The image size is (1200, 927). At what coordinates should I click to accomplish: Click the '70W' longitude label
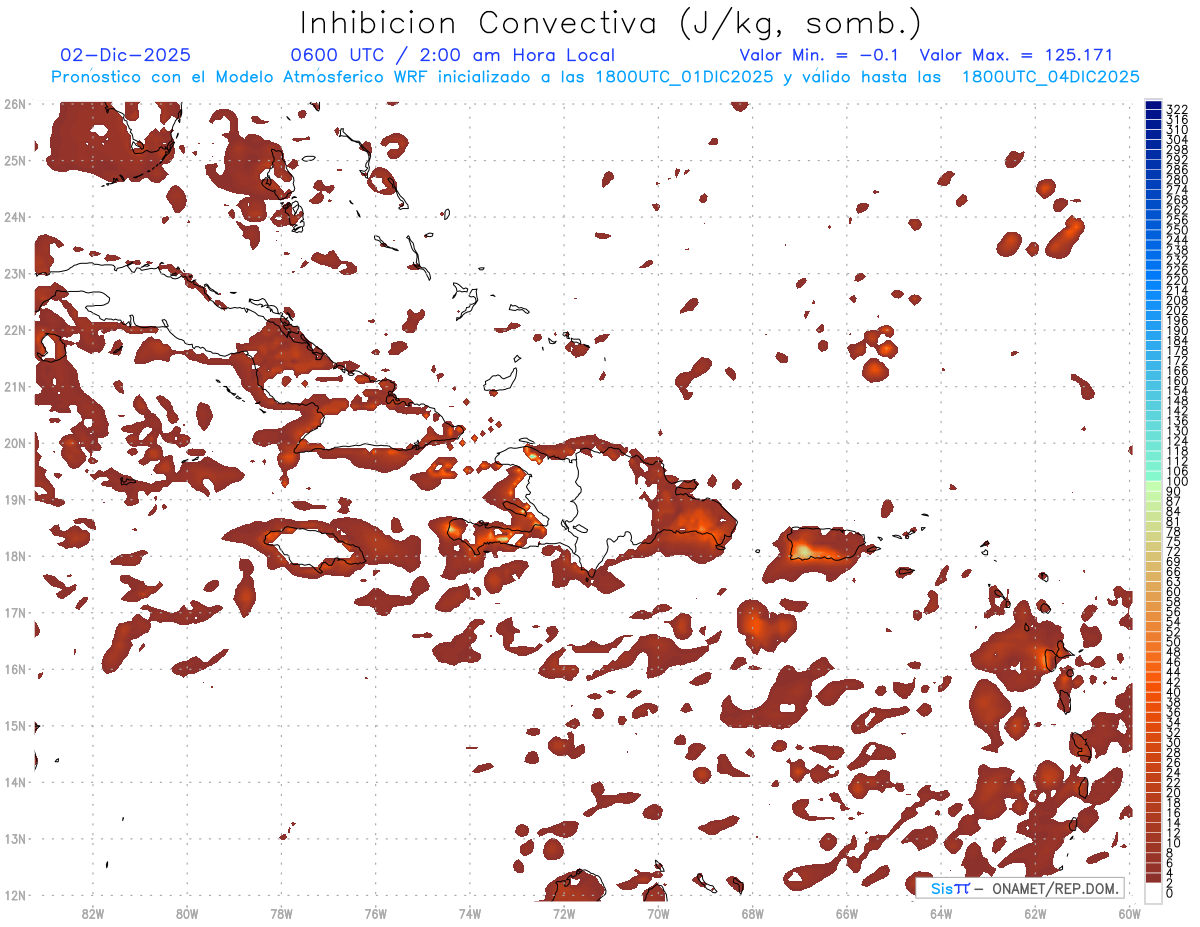click(658, 913)
